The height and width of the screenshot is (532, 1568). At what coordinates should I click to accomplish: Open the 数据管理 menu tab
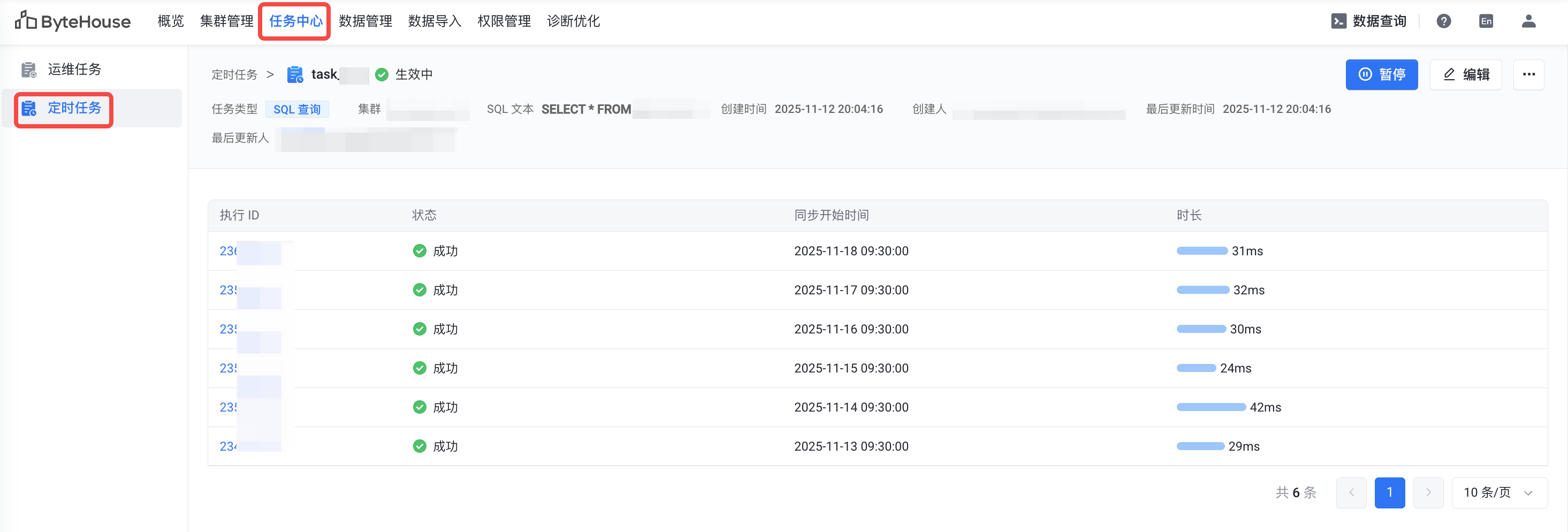coord(365,21)
